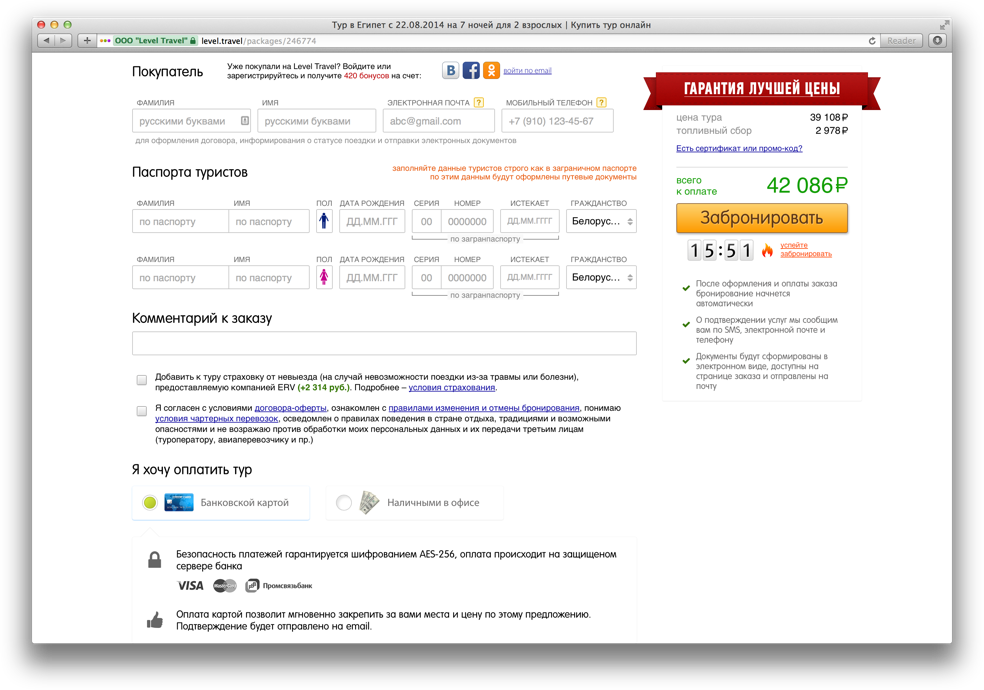Focus first tourist birth date field
The width and height of the screenshot is (984, 690).
click(372, 221)
